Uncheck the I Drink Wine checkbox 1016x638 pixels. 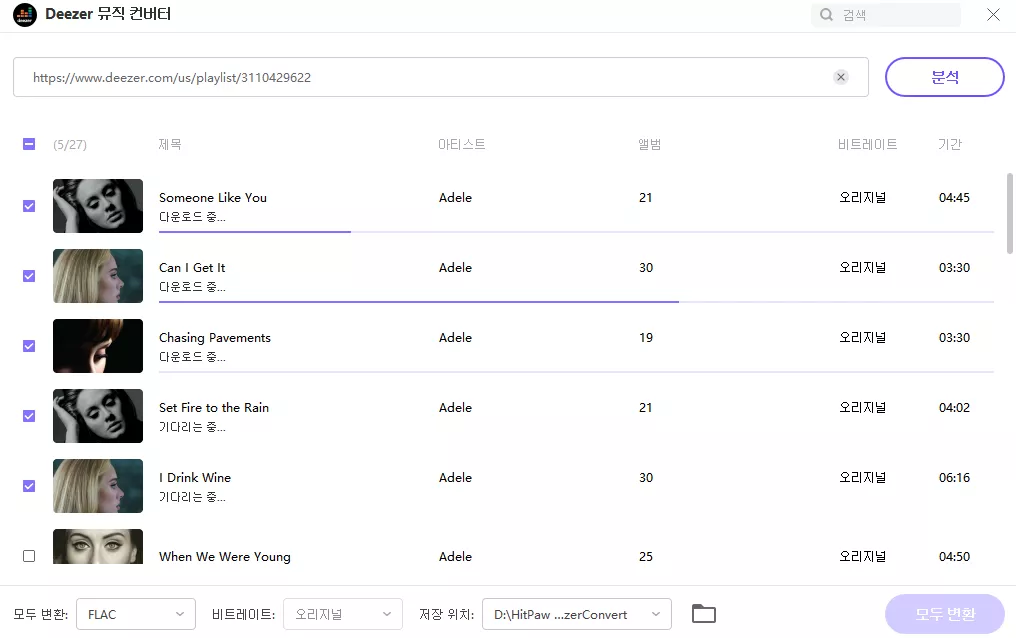[x=29, y=486]
